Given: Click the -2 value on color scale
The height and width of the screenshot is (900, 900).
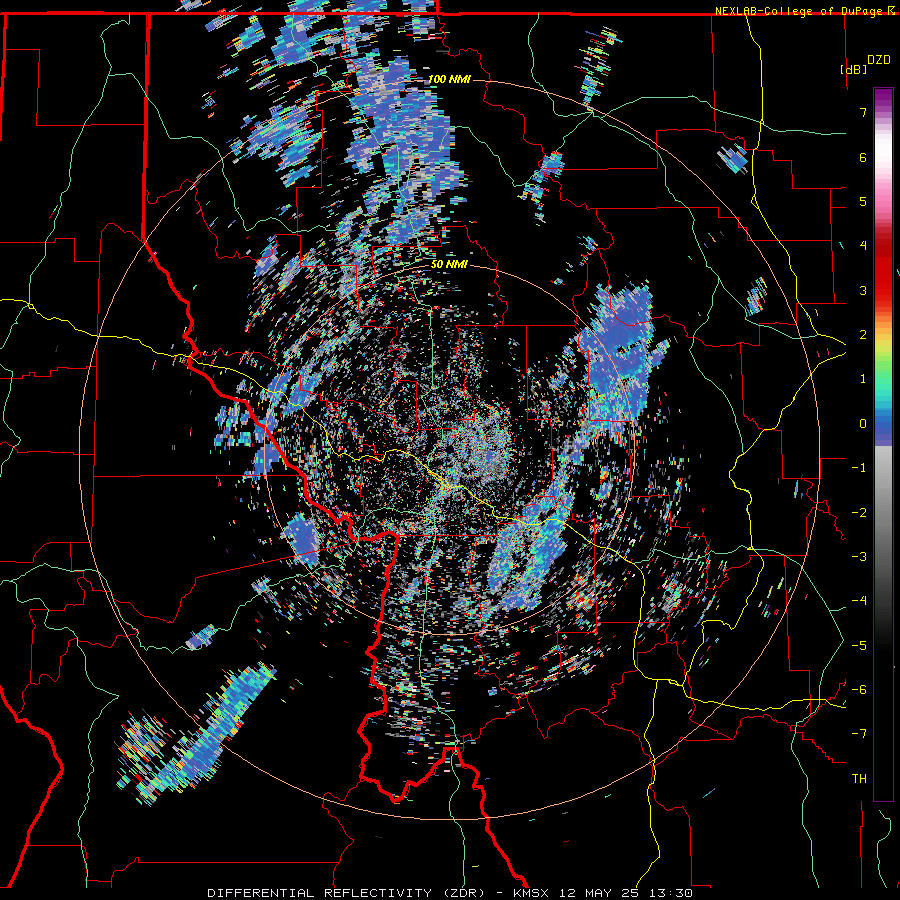Looking at the screenshot, I should click(x=859, y=513).
